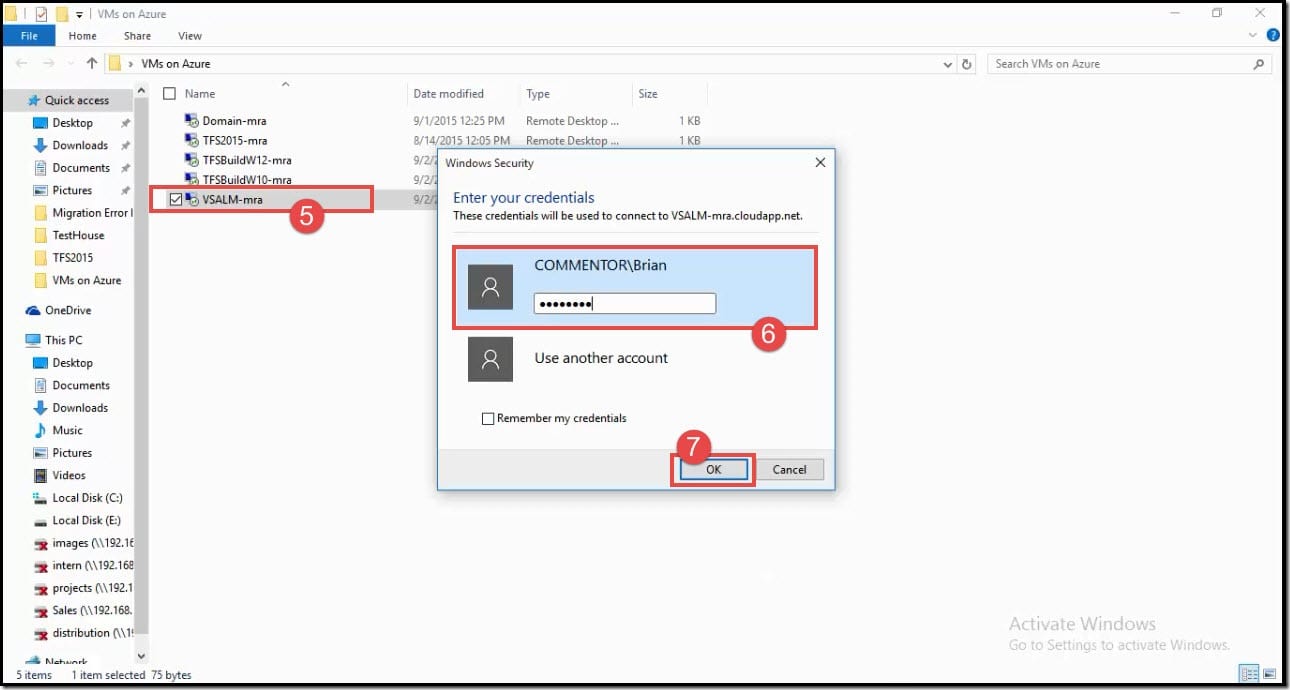Screen dimensions: 1290x690
Task: Cancel the Windows Security dialog
Action: 790,469
